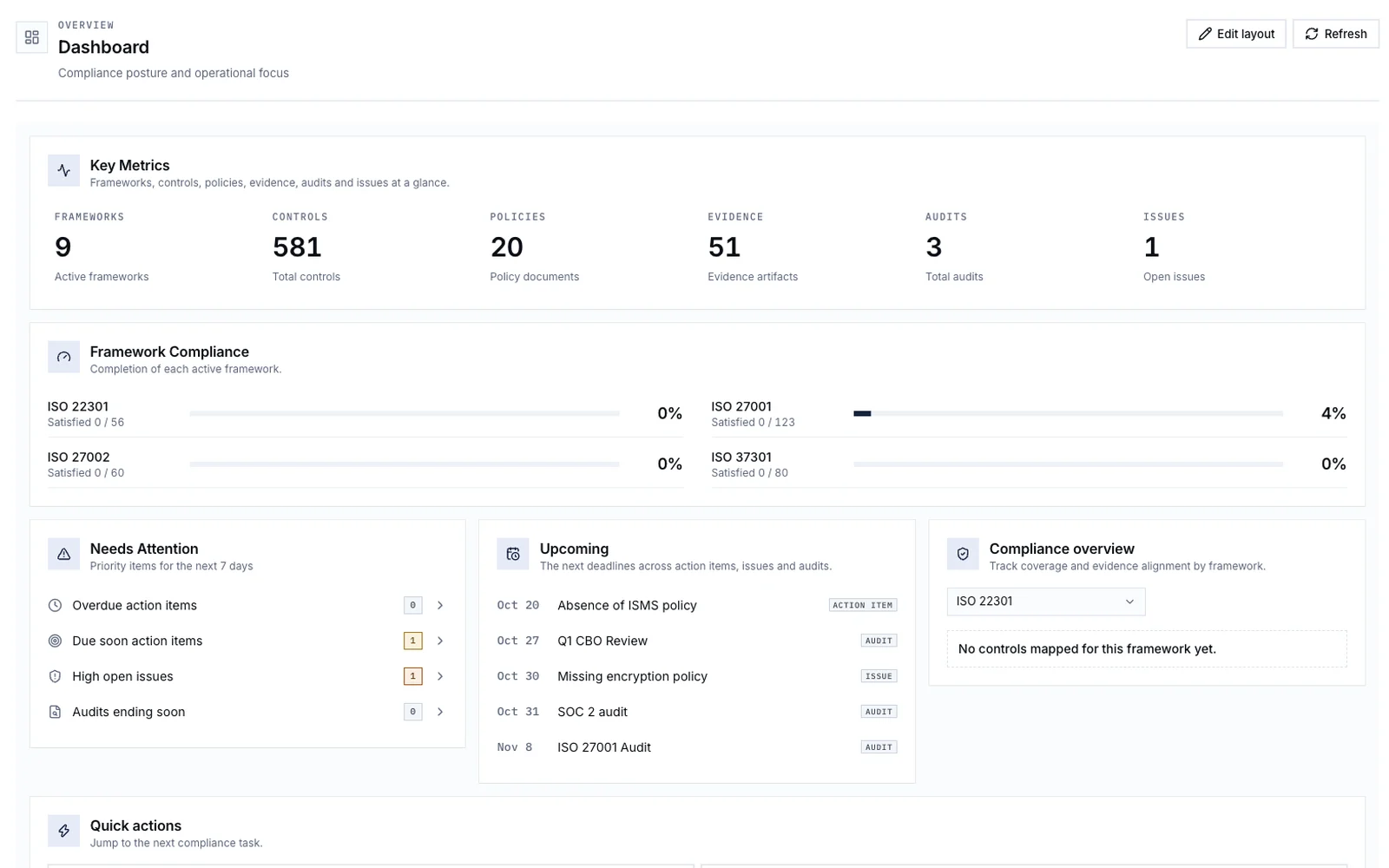
Task: Open the Overdue action items row
Action: coord(247,605)
